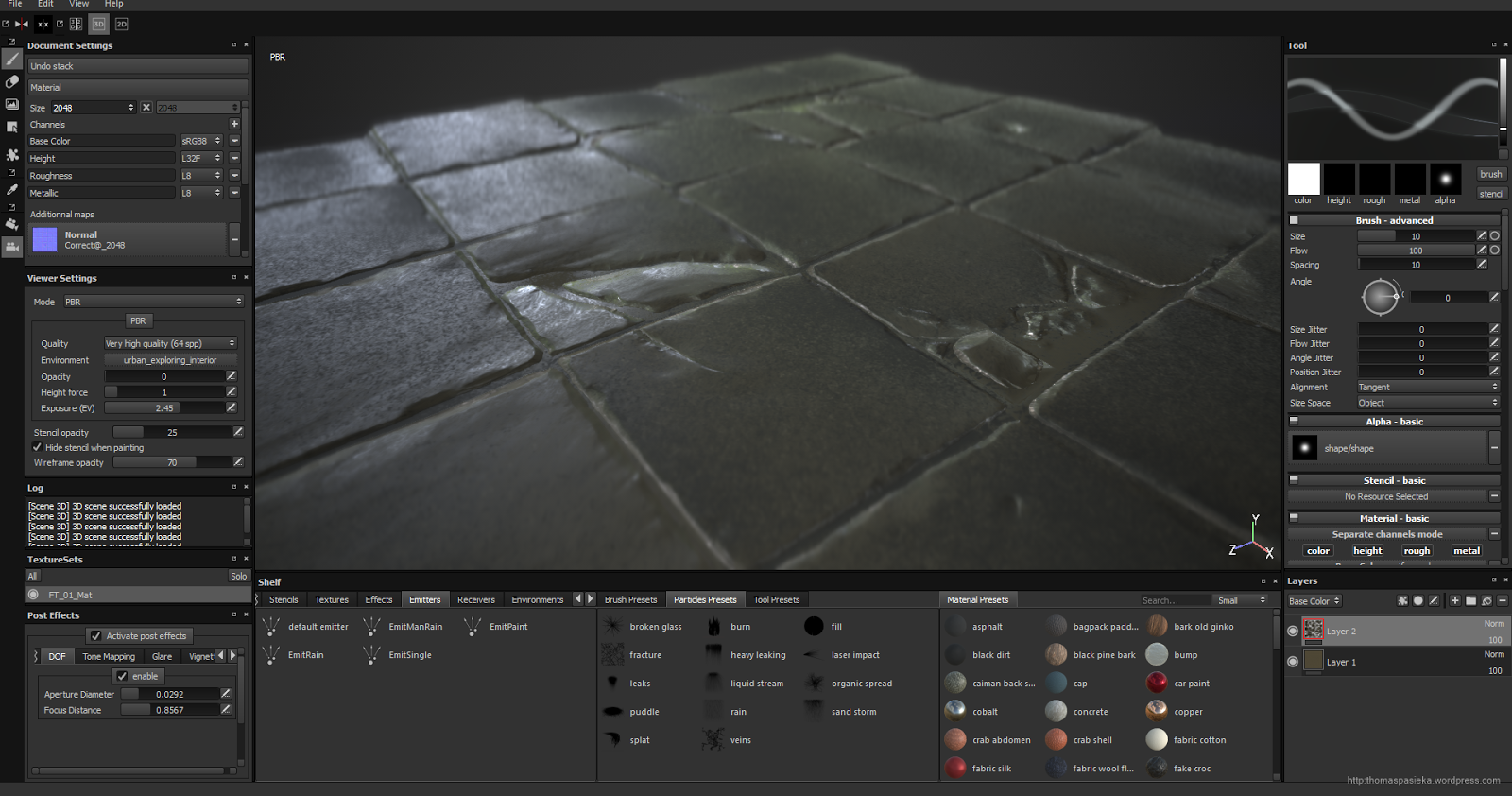This screenshot has width=1512, height=796.
Task: Select the Geometry selection tool in sidebar
Action: coord(12,127)
